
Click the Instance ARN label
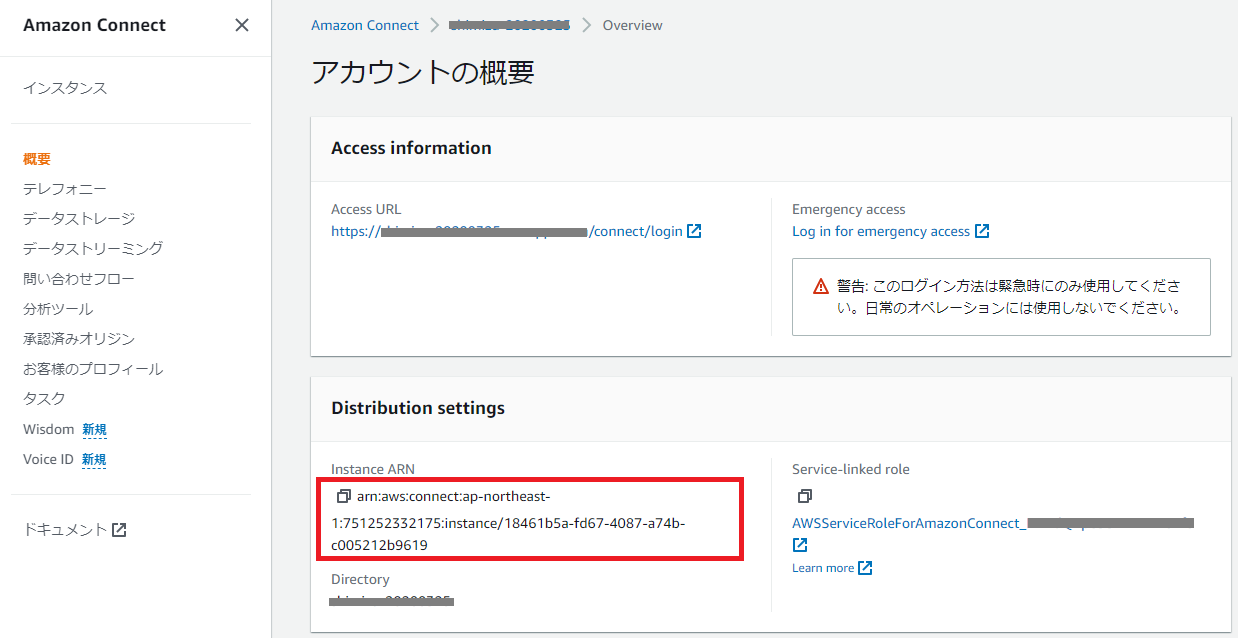[373, 469]
